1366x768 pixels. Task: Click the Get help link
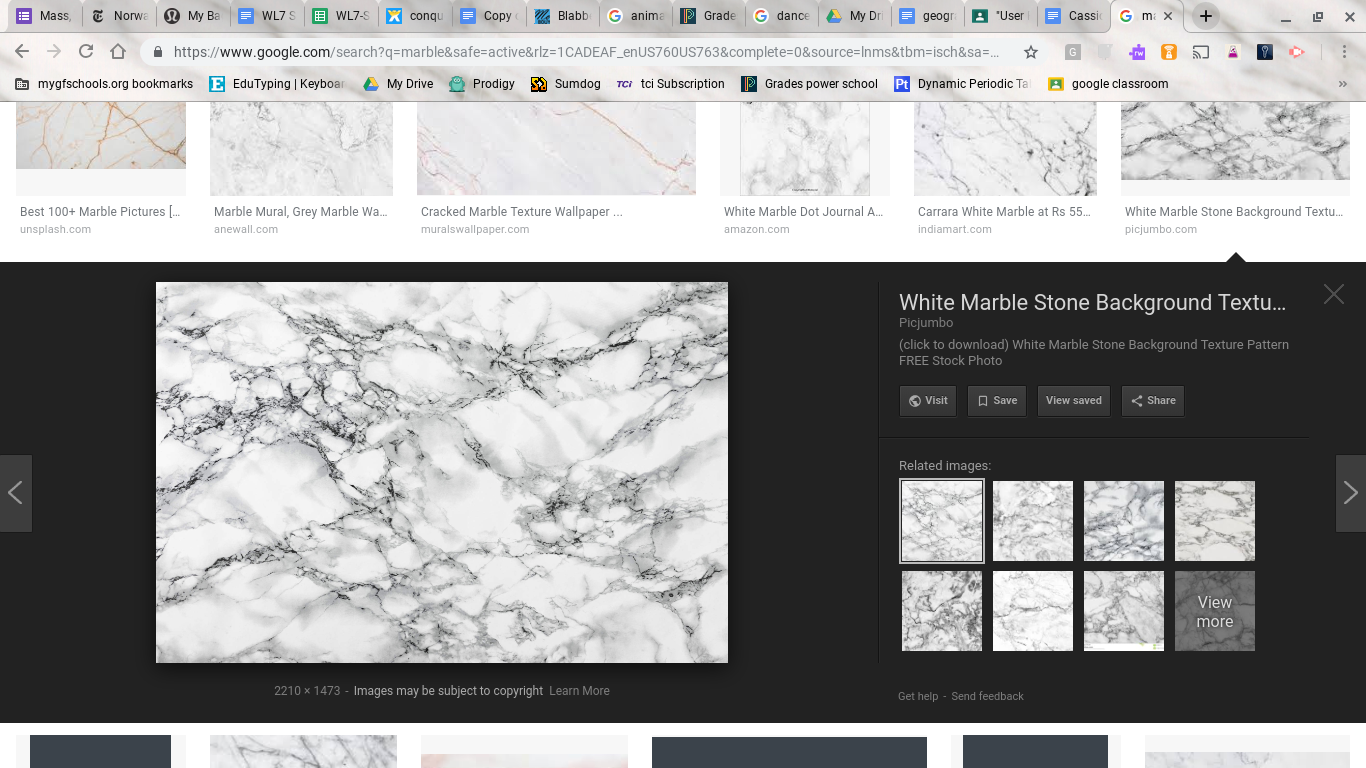918,696
